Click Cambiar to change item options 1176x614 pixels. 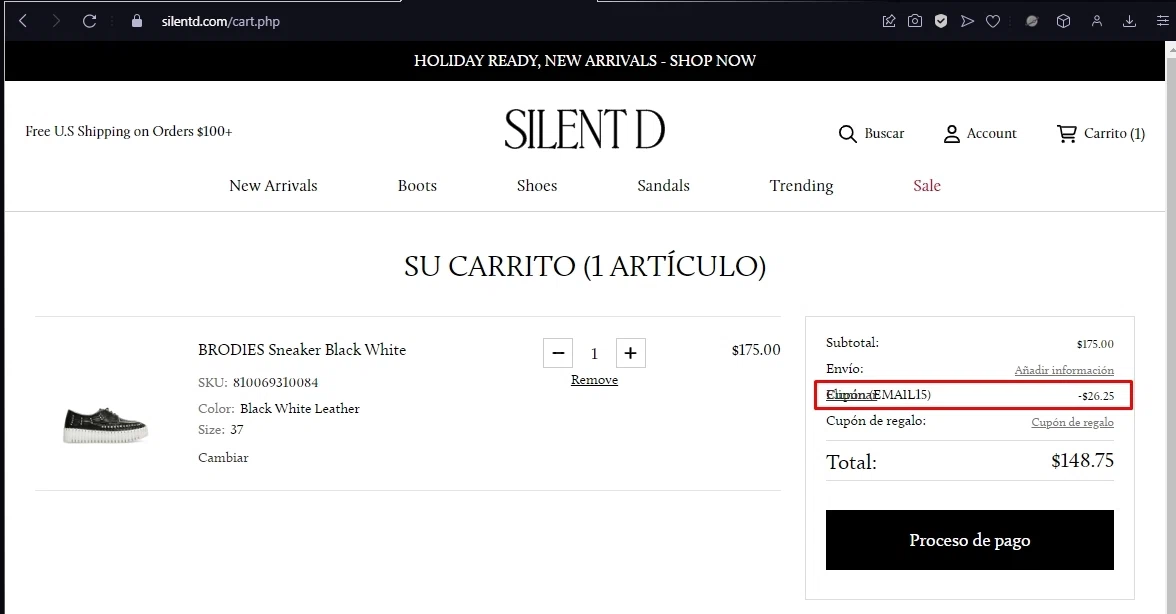coord(223,457)
